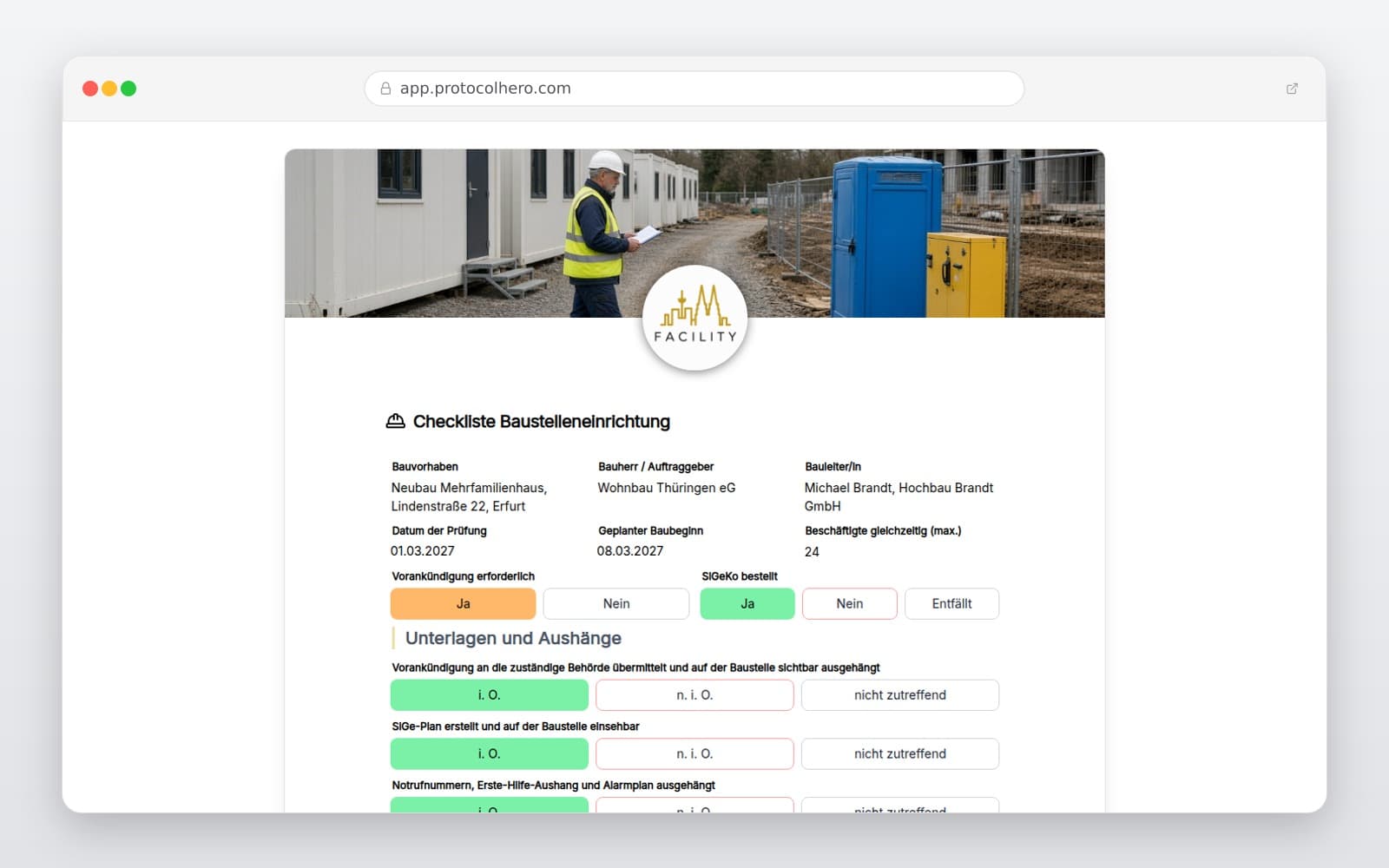Click the Unterlagen und Aushänge section heading
Screen dimensions: 1389x868
tap(513, 638)
